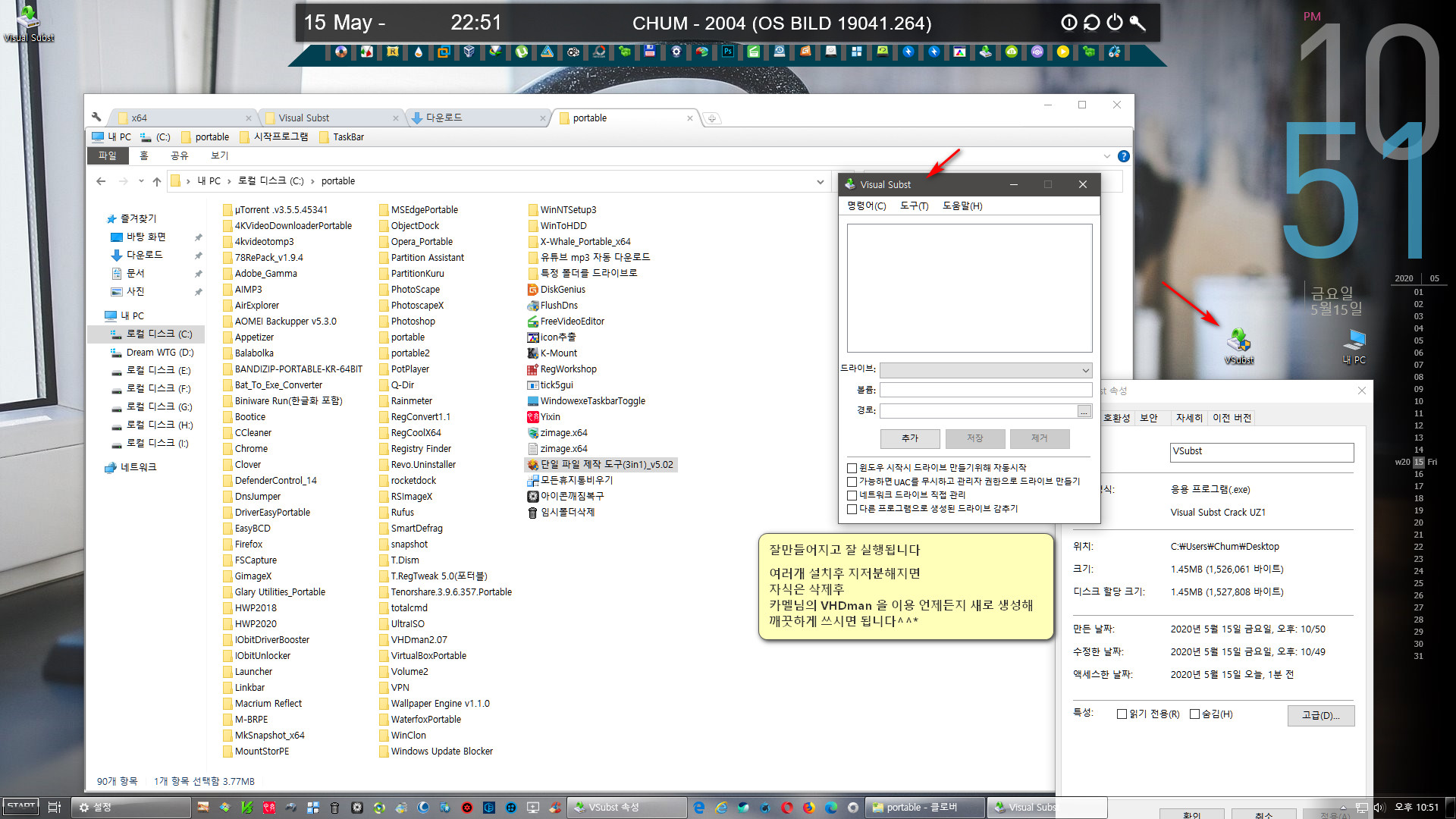The height and width of the screenshot is (819, 1456).
Task: Open 이전 버전 tab in properties dialog
Action: coord(1232,418)
